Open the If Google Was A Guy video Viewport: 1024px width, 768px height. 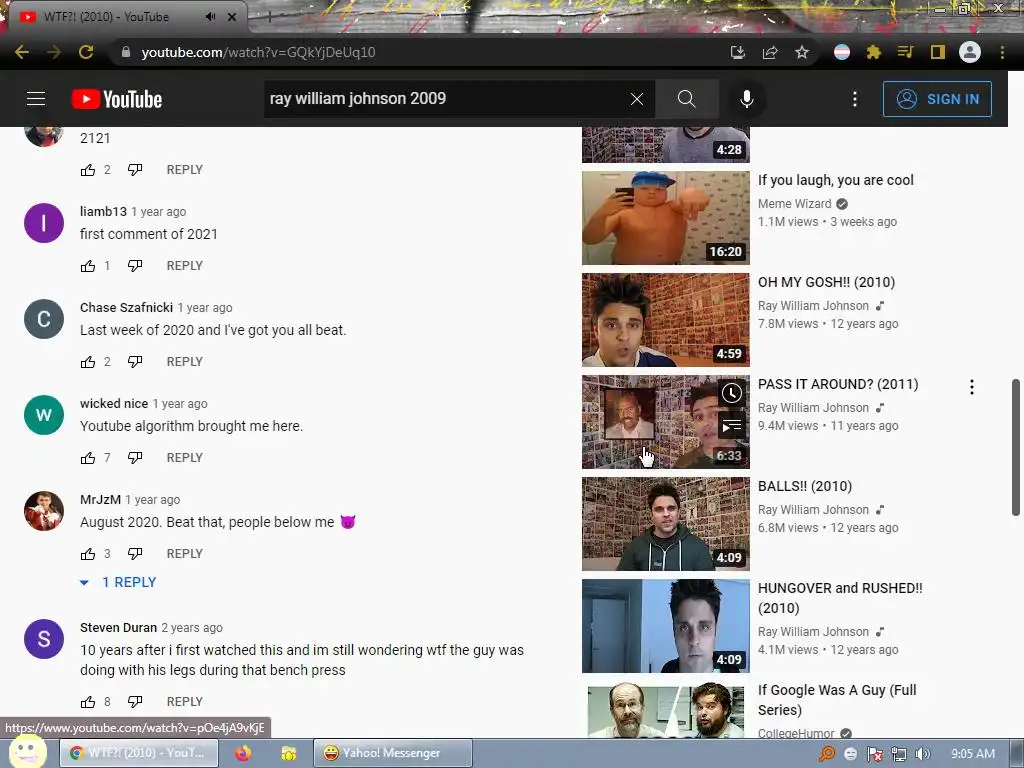coord(837,700)
